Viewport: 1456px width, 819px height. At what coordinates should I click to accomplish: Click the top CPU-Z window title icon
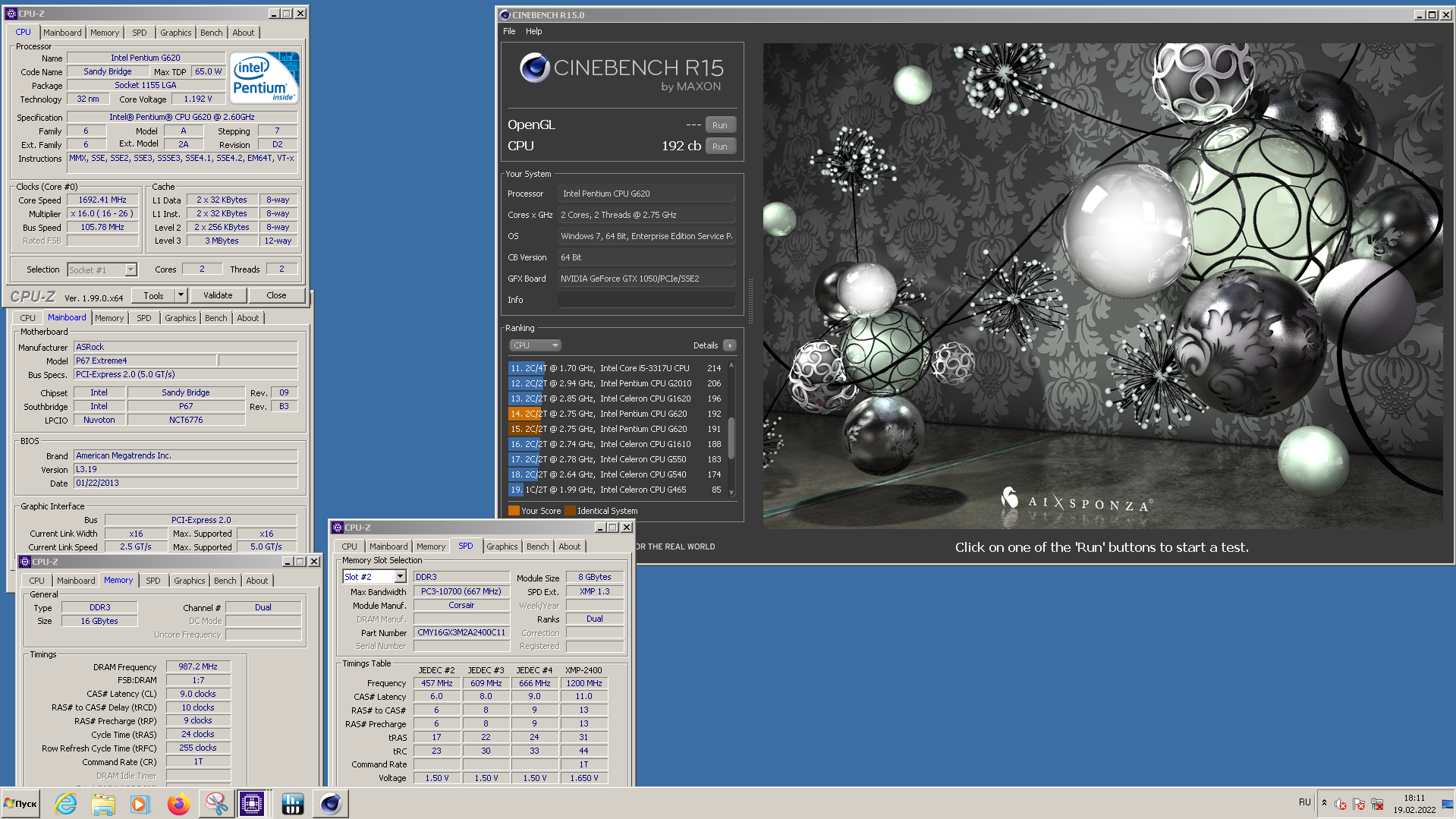pos(11,14)
